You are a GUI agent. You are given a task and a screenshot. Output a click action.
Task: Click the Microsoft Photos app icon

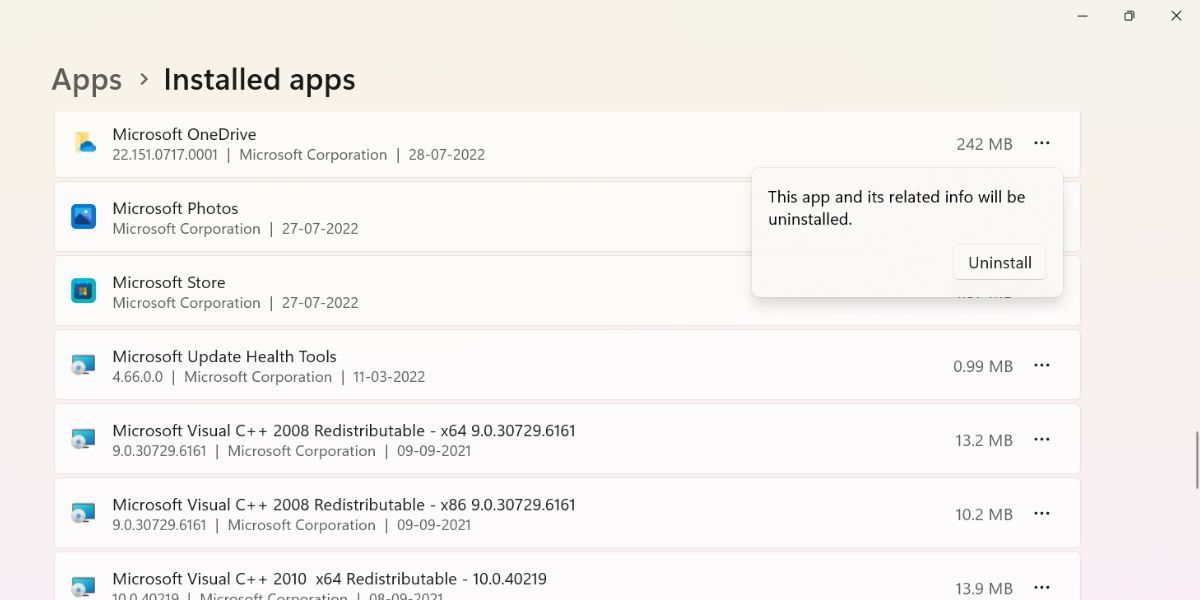tap(83, 216)
